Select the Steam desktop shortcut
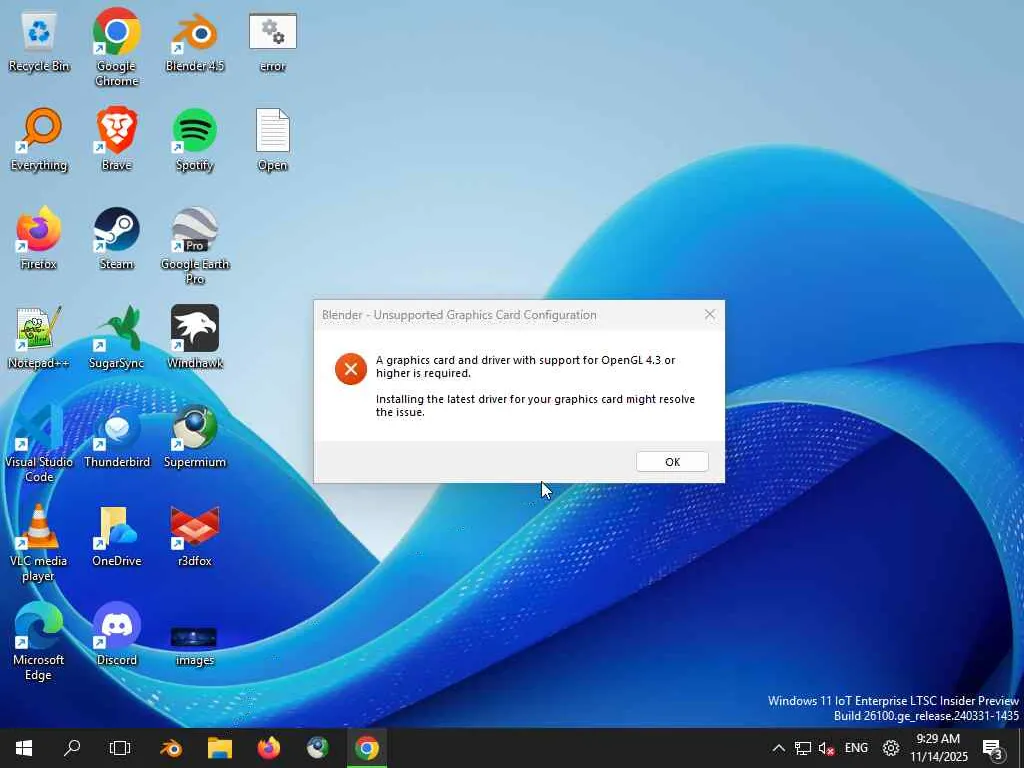Screen dimensions: 1024x768 [116, 239]
